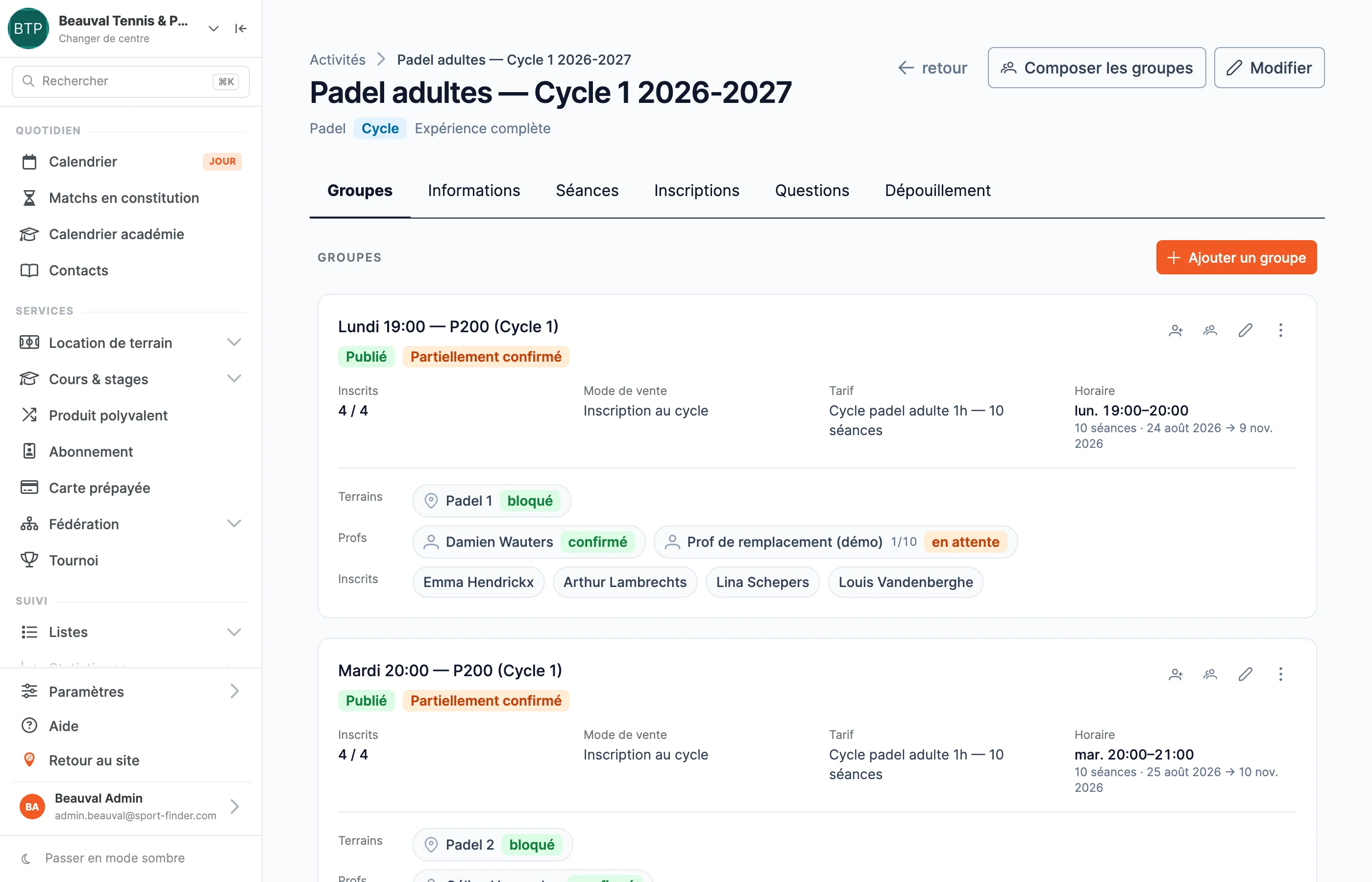Select inscrit Louis Vandenberghe
The height and width of the screenshot is (882, 1372).
[906, 582]
